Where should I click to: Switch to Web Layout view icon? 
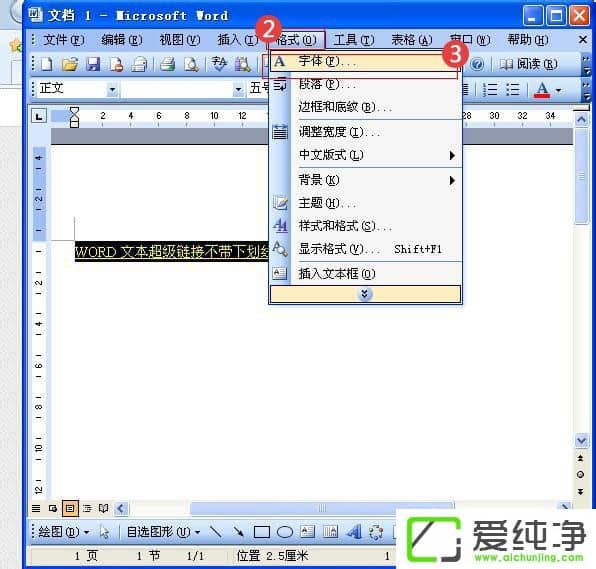(x=53, y=509)
